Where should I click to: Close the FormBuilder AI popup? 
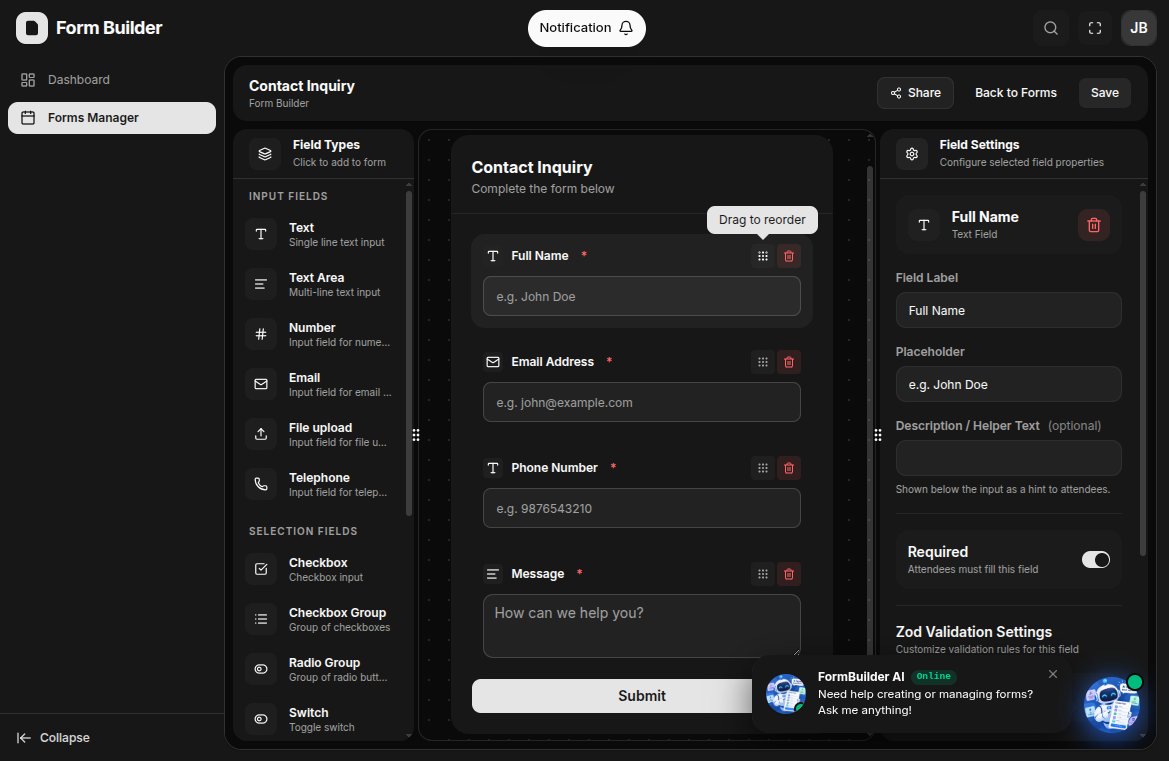pos(1053,674)
